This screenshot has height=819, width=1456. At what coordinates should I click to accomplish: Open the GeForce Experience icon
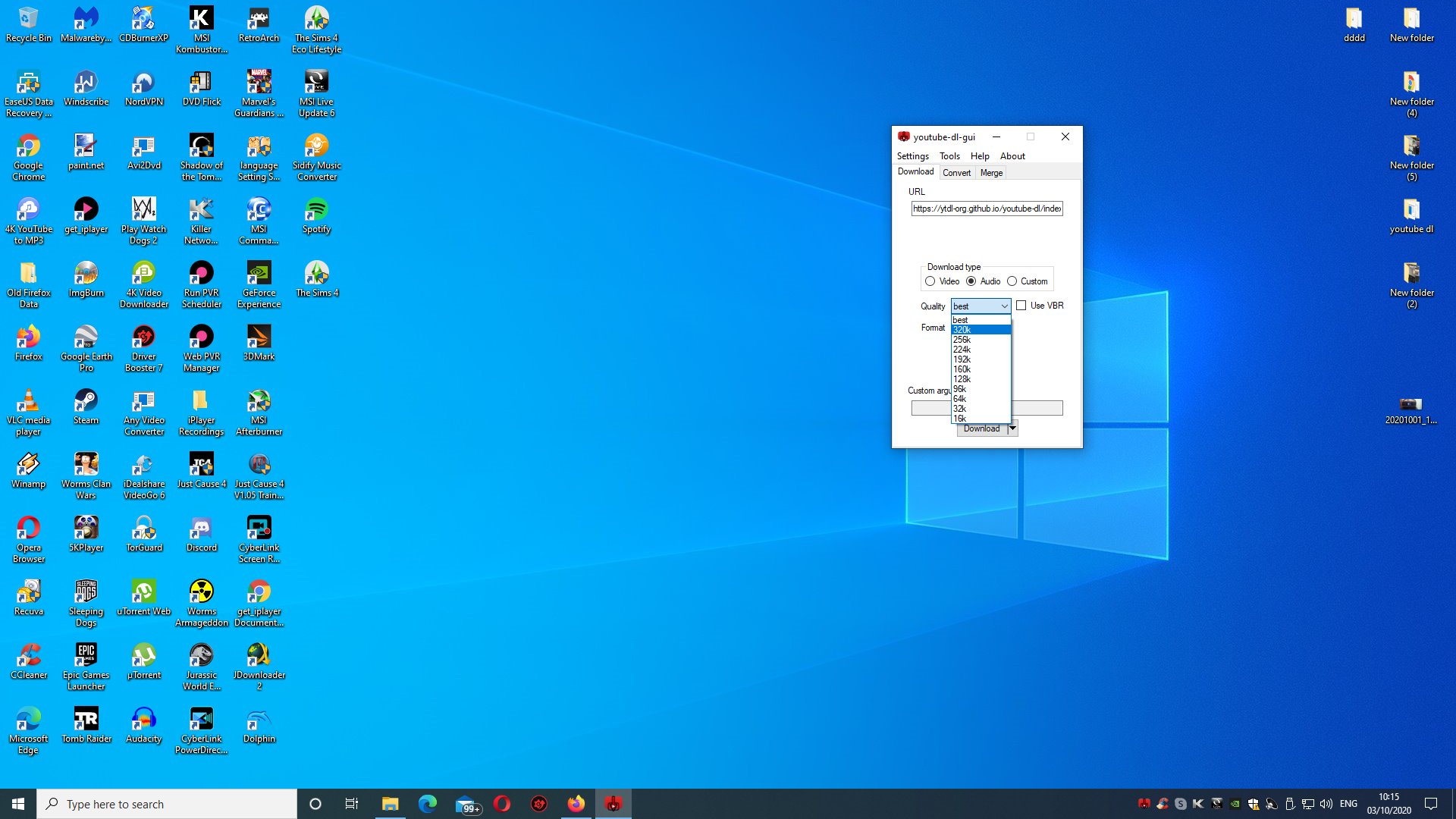pos(259,285)
